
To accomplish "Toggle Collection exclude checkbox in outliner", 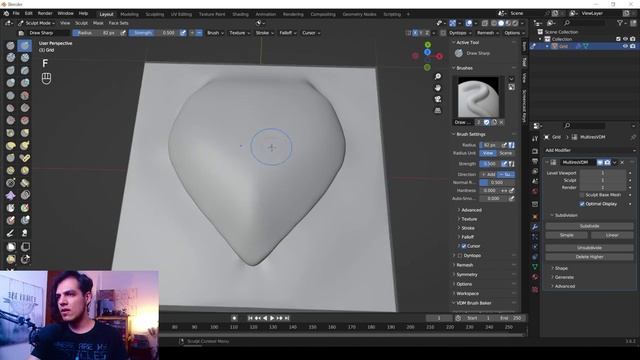I will pos(618,39).
